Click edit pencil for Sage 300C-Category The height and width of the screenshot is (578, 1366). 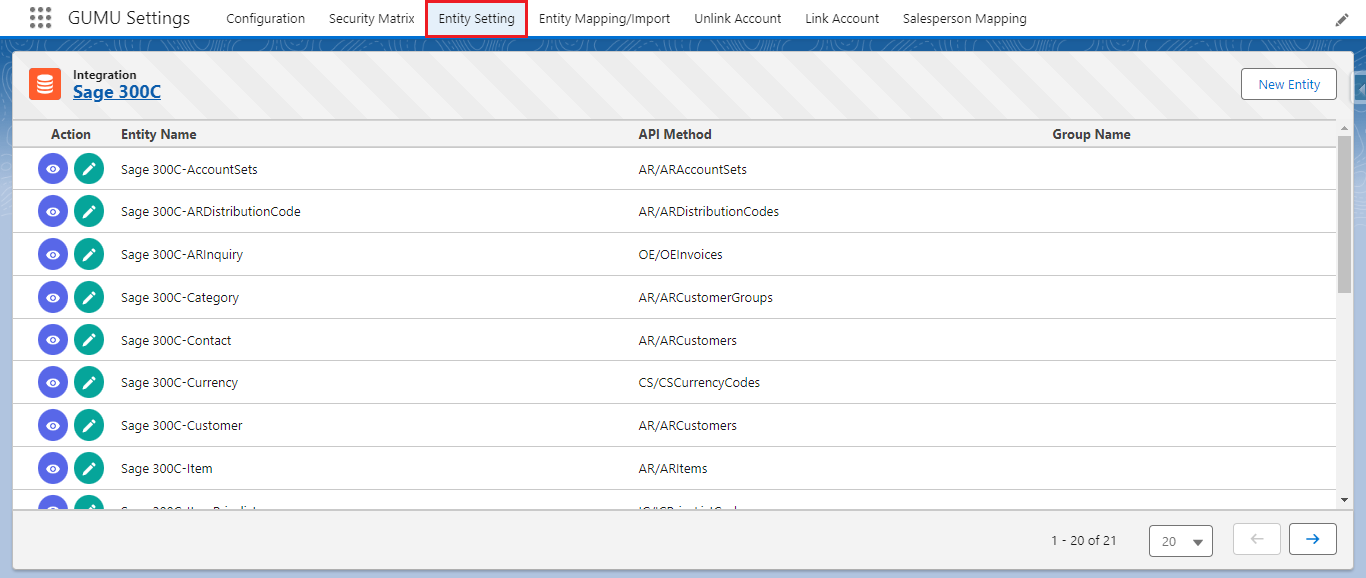coord(89,297)
